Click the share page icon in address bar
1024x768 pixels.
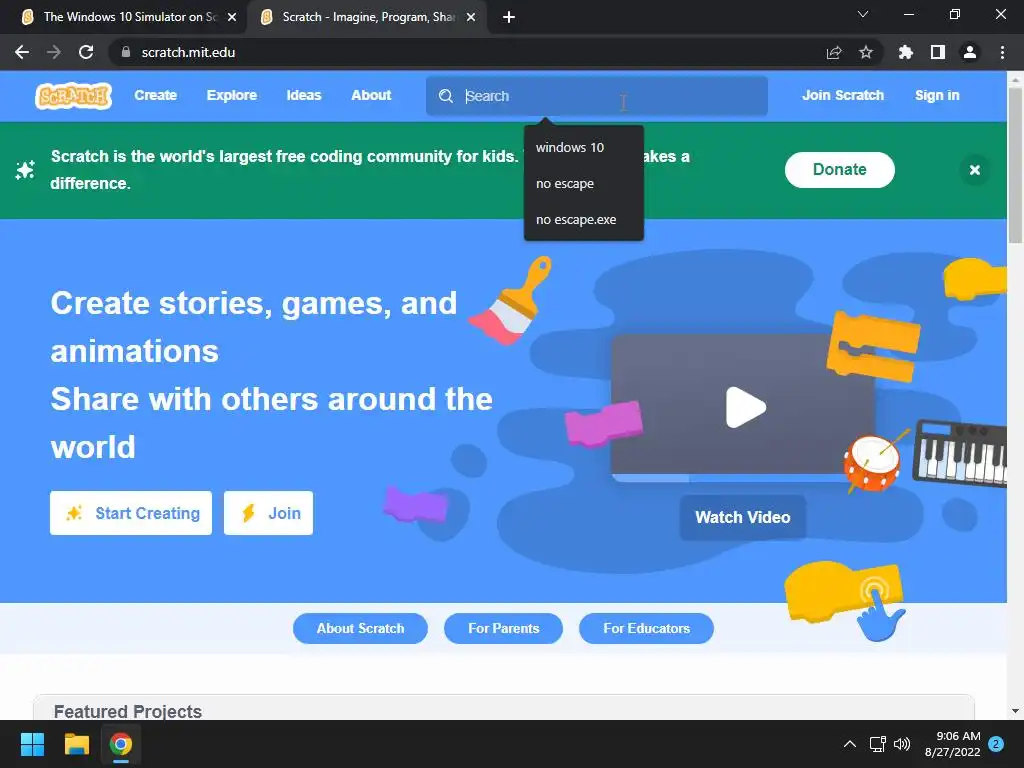click(834, 52)
